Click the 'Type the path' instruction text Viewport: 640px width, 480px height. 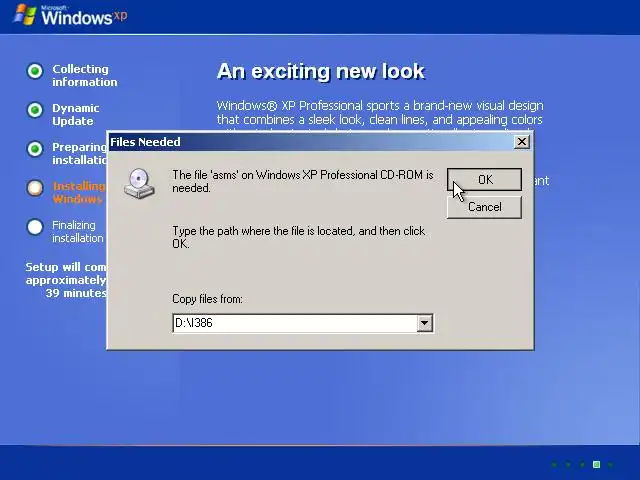(298, 237)
